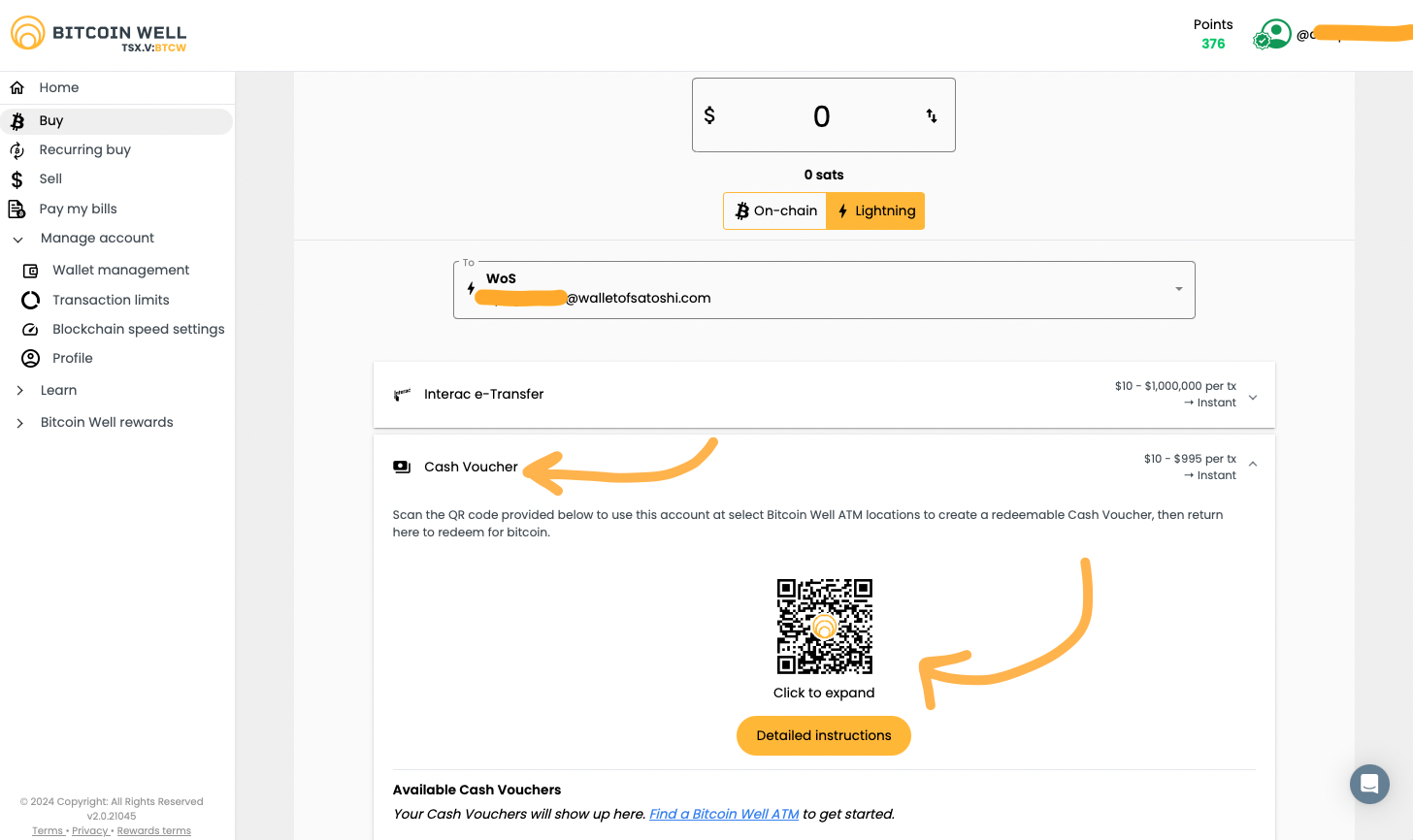The image size is (1413, 840).
Task: Click the Transaction limits circle icon
Action: pos(30,300)
